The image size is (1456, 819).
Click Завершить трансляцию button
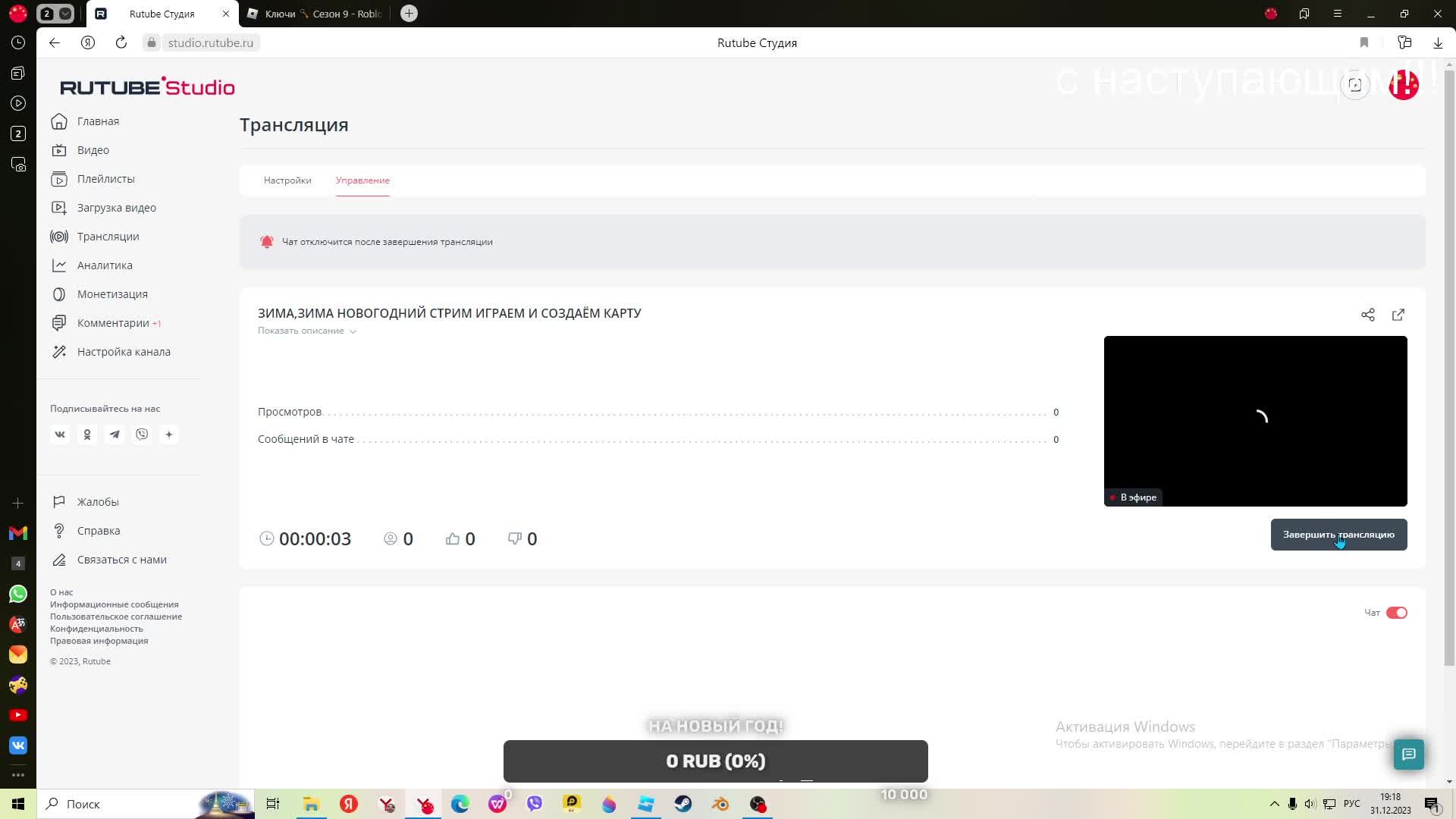coord(1338,535)
